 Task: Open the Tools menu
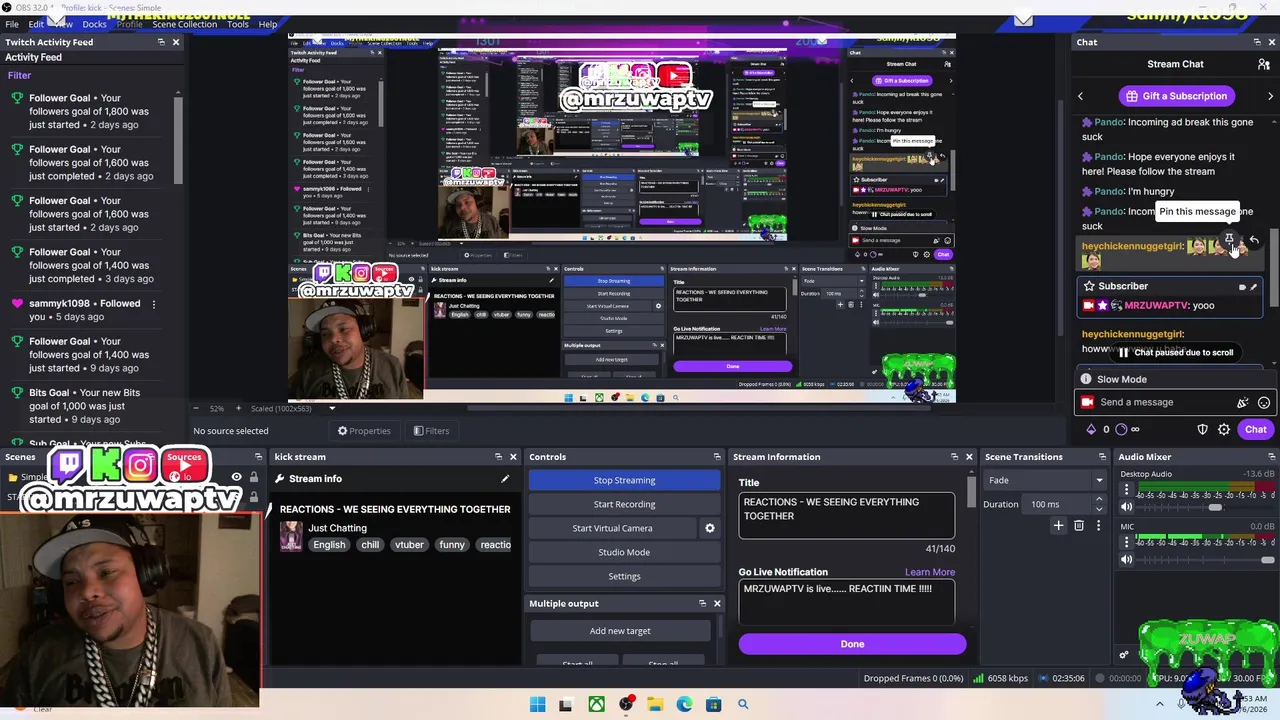238,24
